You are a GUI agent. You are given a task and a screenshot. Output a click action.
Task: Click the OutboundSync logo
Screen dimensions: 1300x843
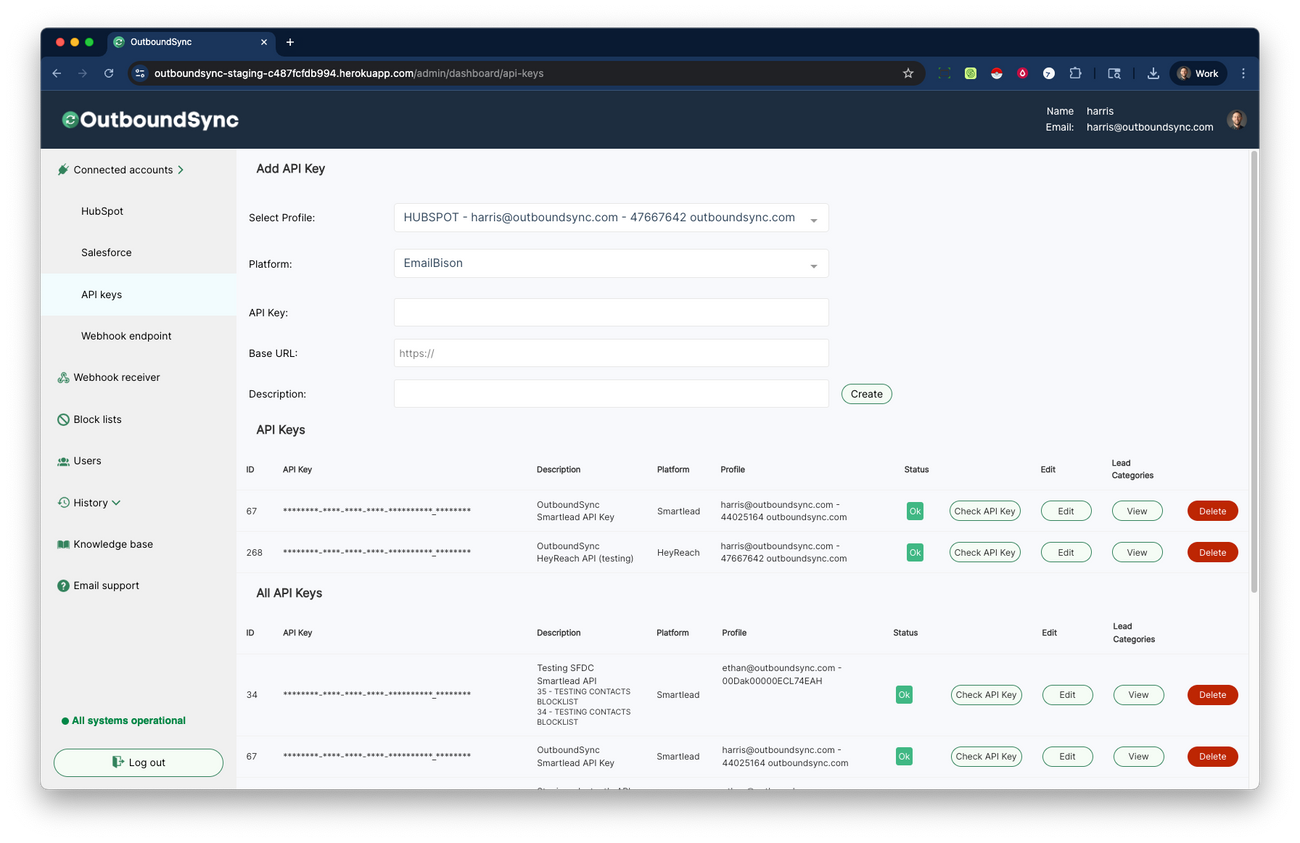(149, 119)
